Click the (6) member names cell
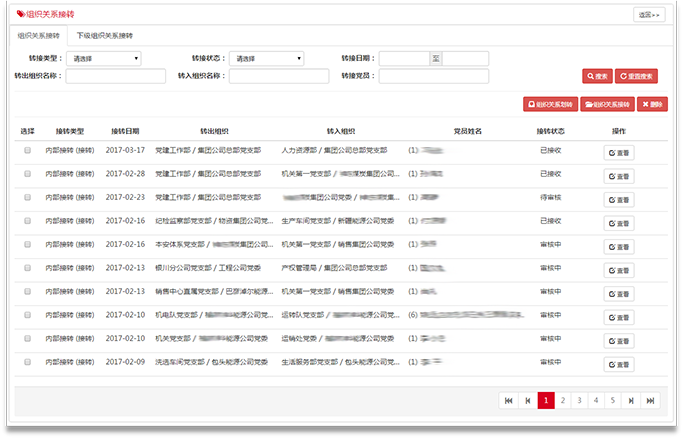This screenshot has height=439, width=683. [x=465, y=315]
